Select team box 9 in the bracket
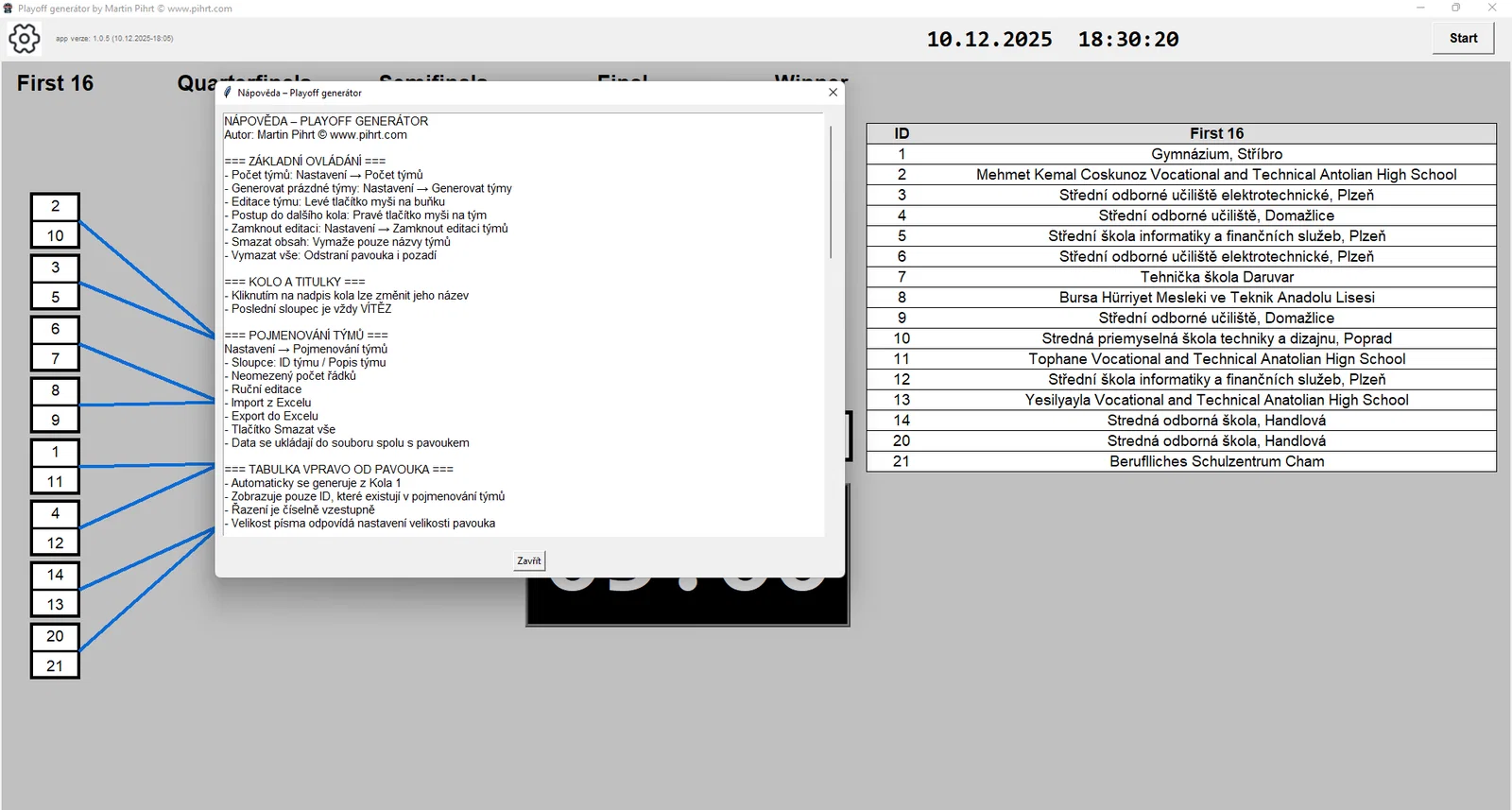The height and width of the screenshot is (810, 1512). (55, 420)
